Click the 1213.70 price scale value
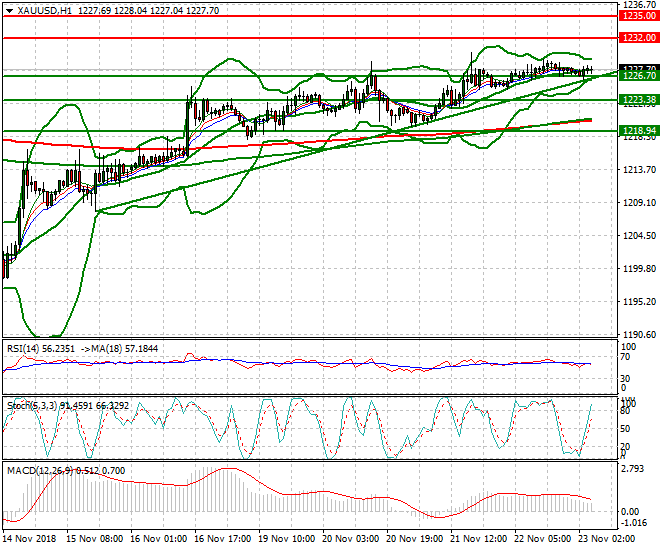Screen dimensions: 660x550 pos(639,170)
